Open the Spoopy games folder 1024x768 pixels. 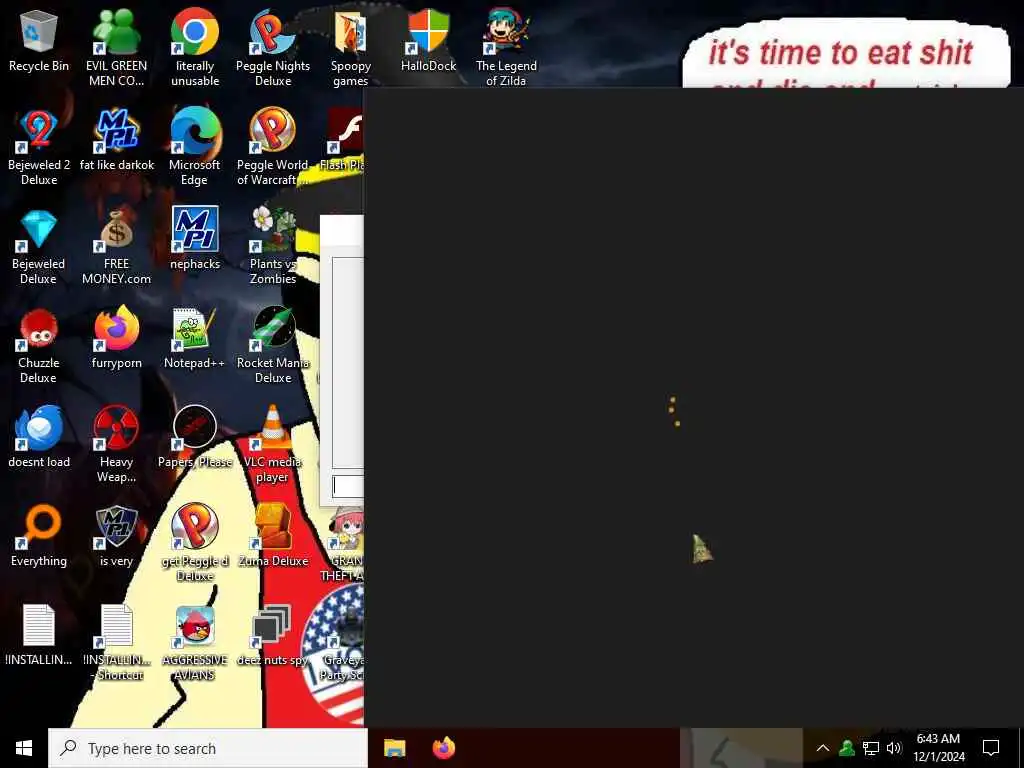click(351, 47)
